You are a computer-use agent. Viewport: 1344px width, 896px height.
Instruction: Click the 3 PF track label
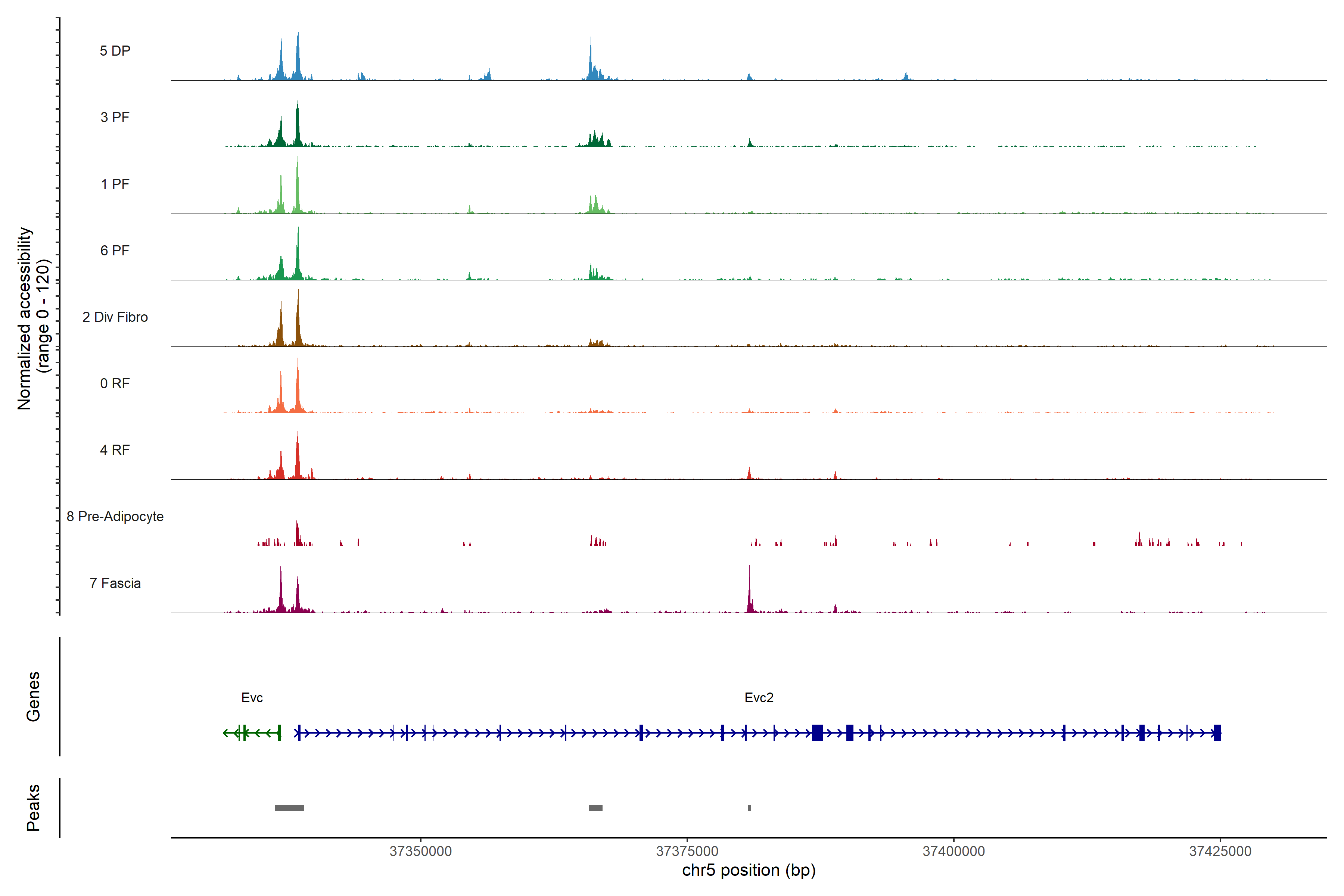click(115, 117)
